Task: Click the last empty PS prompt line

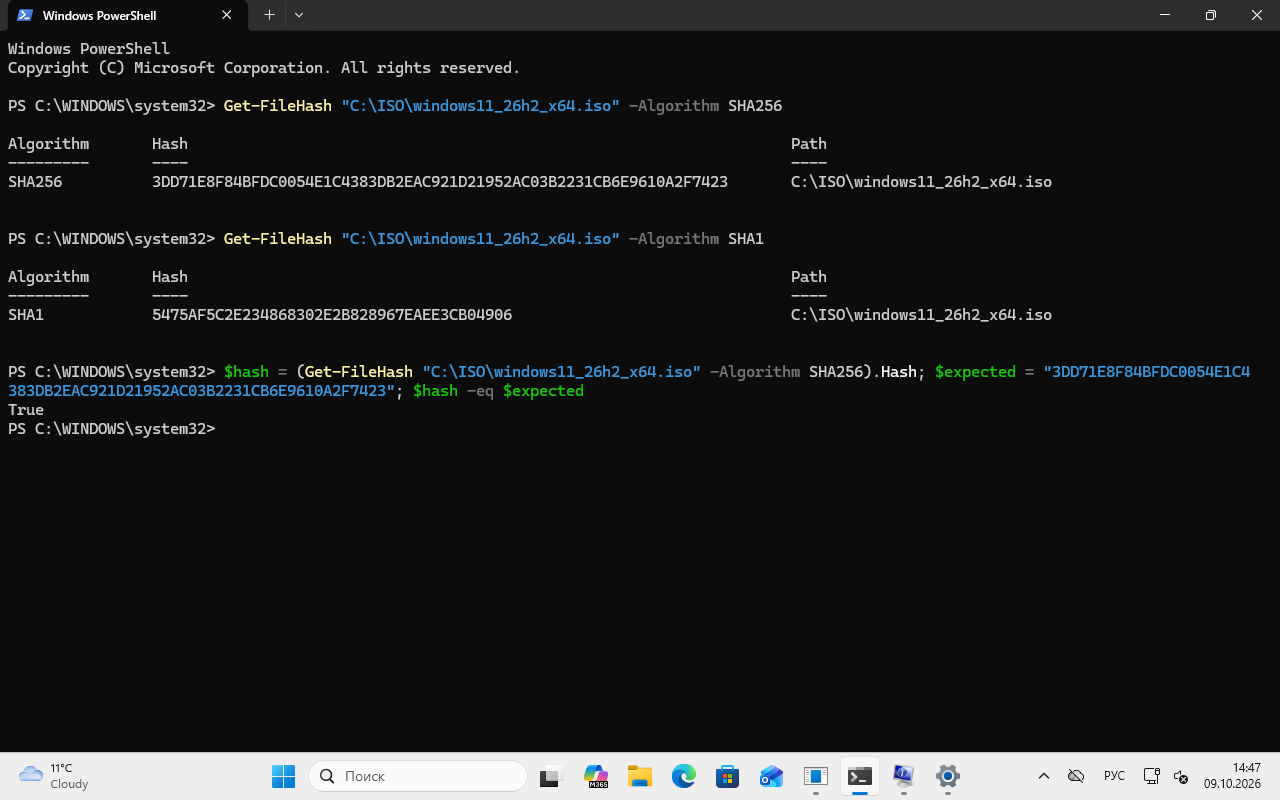Action: coord(111,429)
